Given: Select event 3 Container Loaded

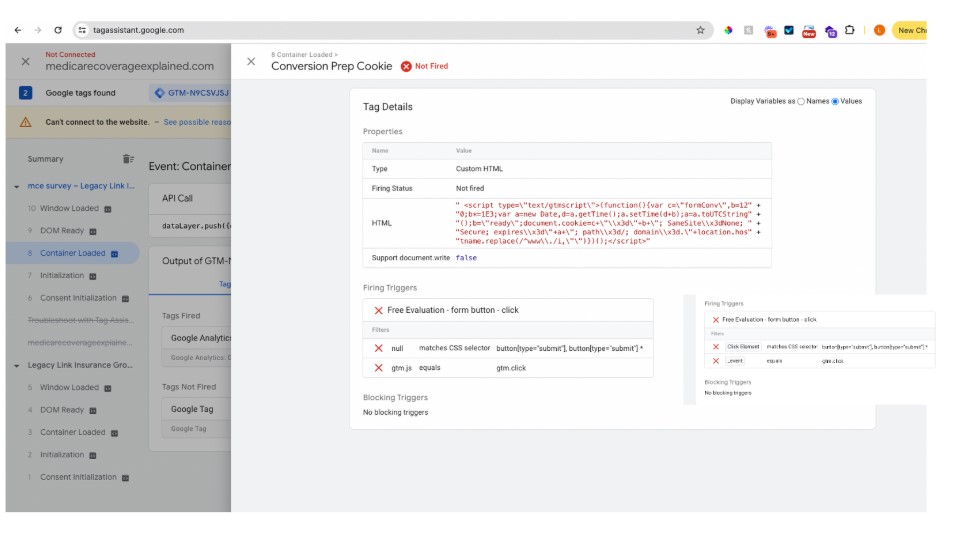Looking at the screenshot, I should (72, 432).
